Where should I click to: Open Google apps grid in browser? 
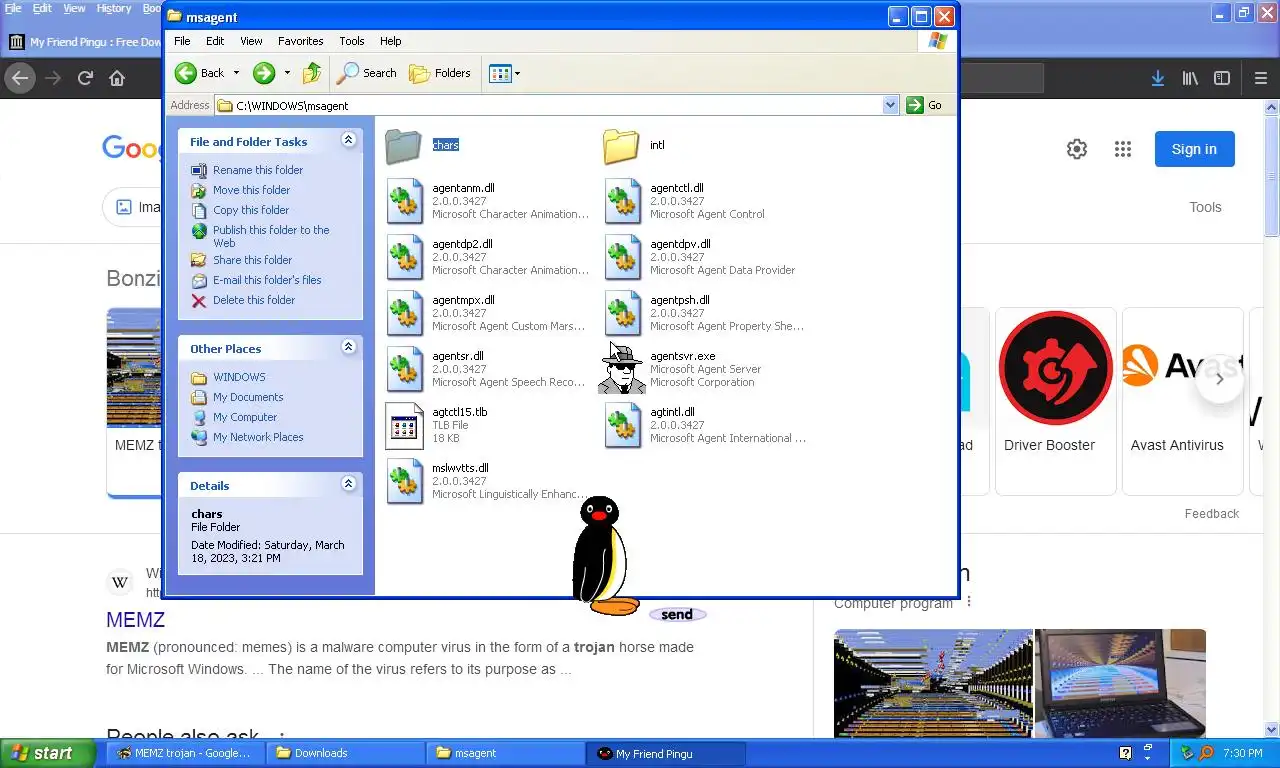click(1123, 149)
